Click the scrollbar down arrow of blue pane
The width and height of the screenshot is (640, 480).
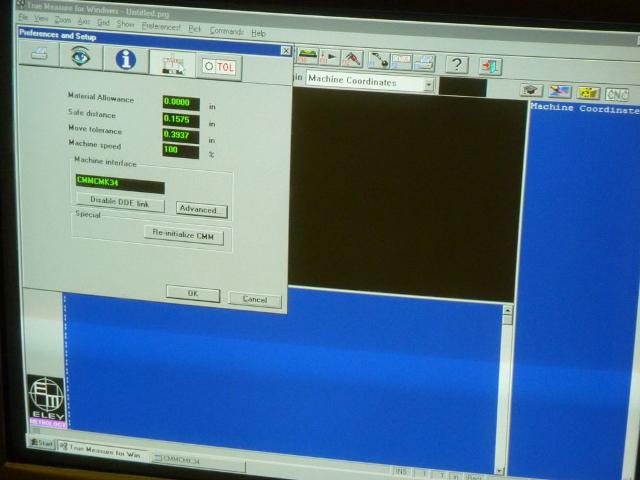coord(500,471)
